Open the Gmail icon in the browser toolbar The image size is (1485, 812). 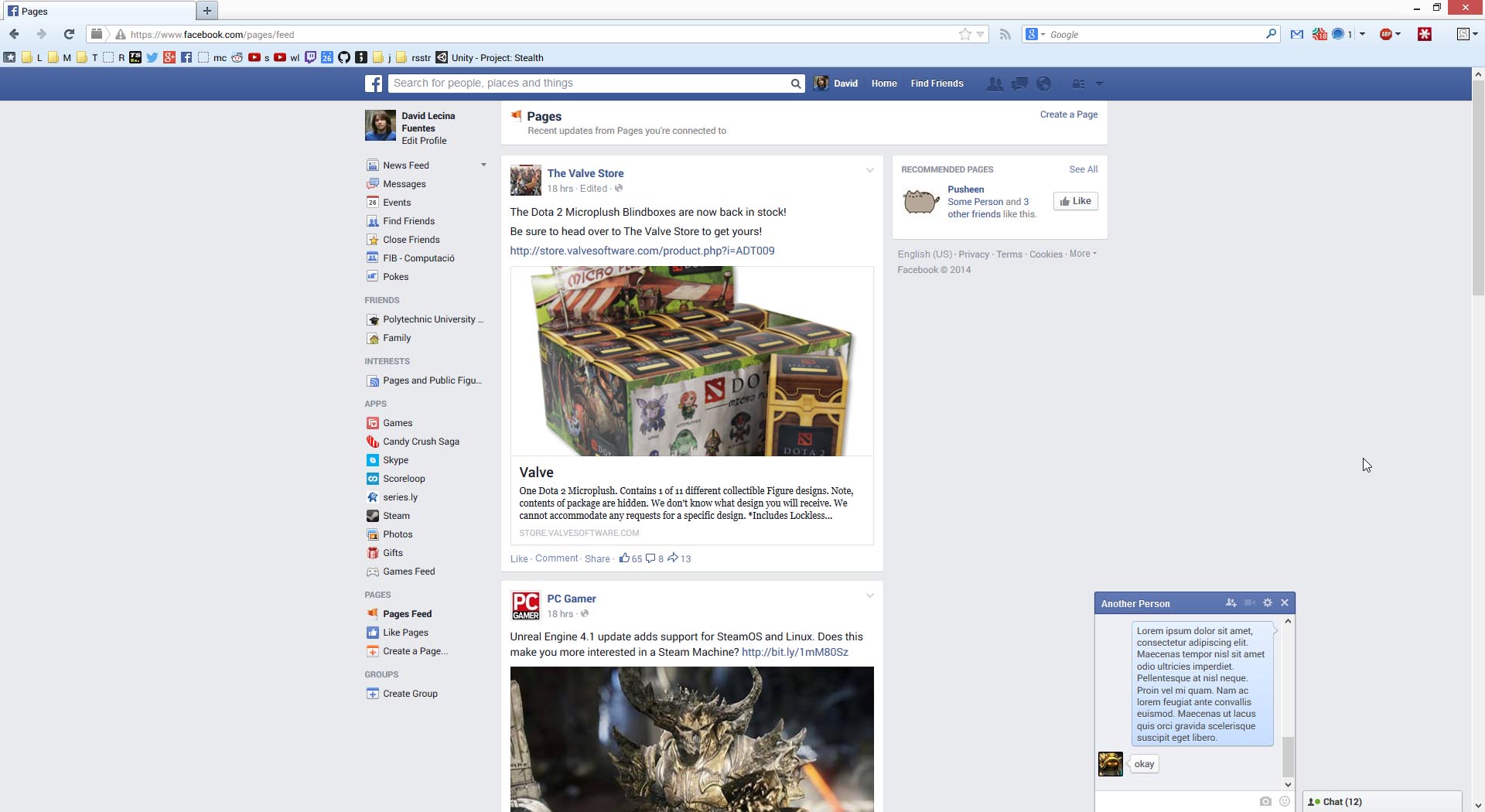click(1297, 34)
